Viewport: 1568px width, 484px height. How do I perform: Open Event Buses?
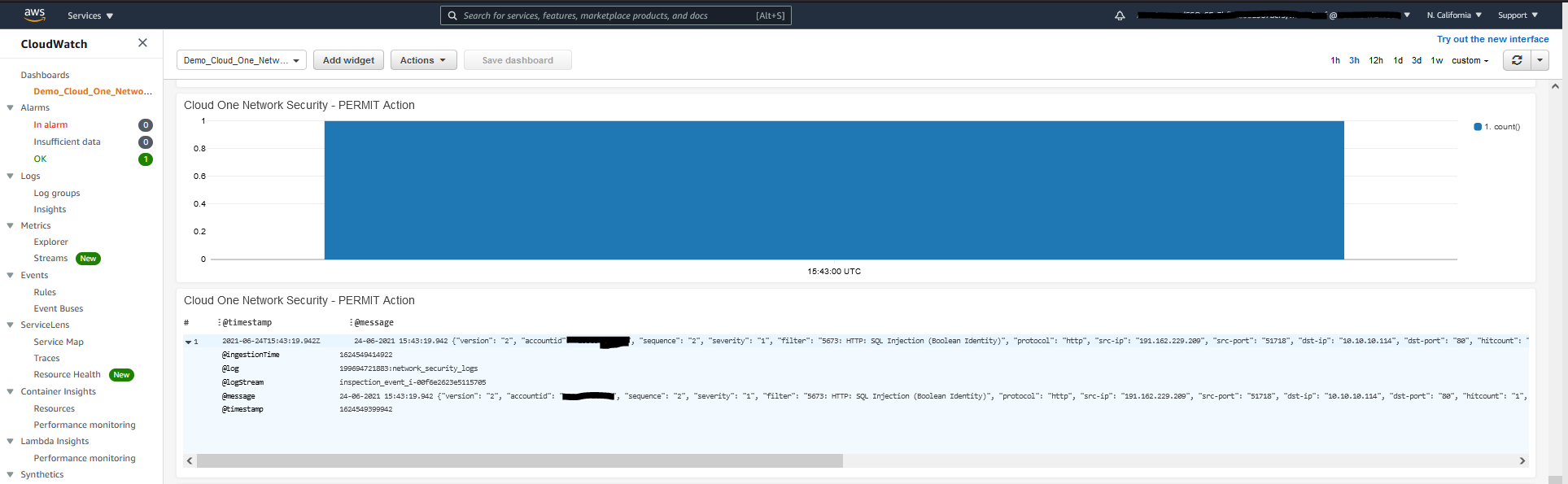pos(59,308)
